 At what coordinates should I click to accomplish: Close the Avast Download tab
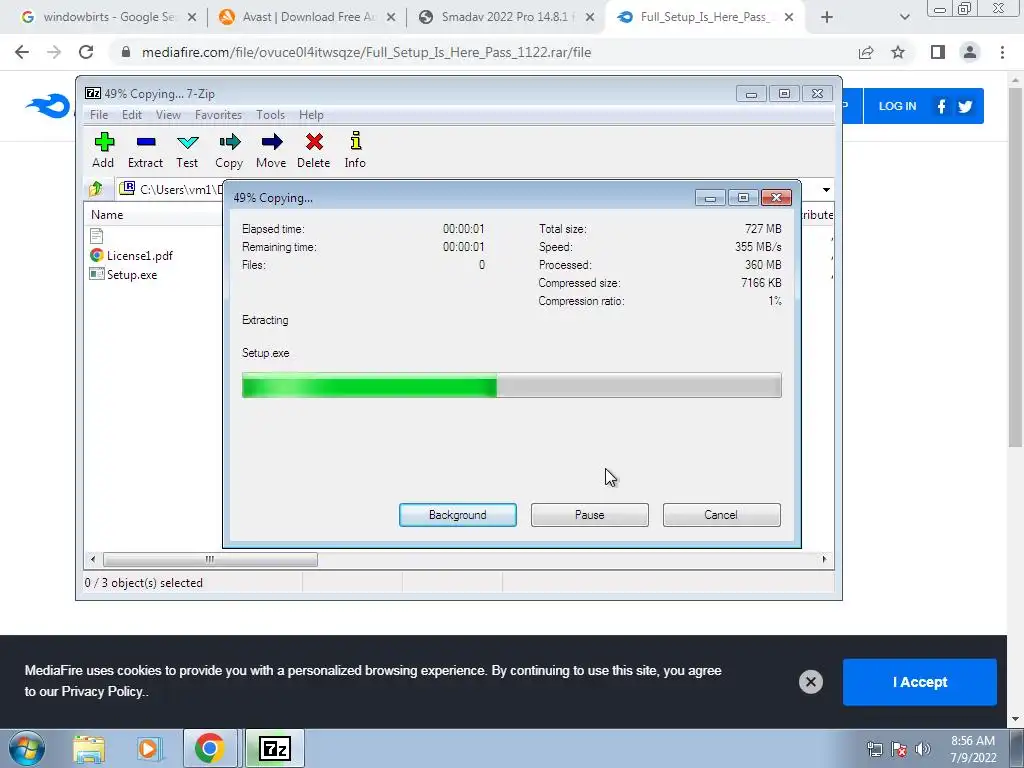pos(391,18)
